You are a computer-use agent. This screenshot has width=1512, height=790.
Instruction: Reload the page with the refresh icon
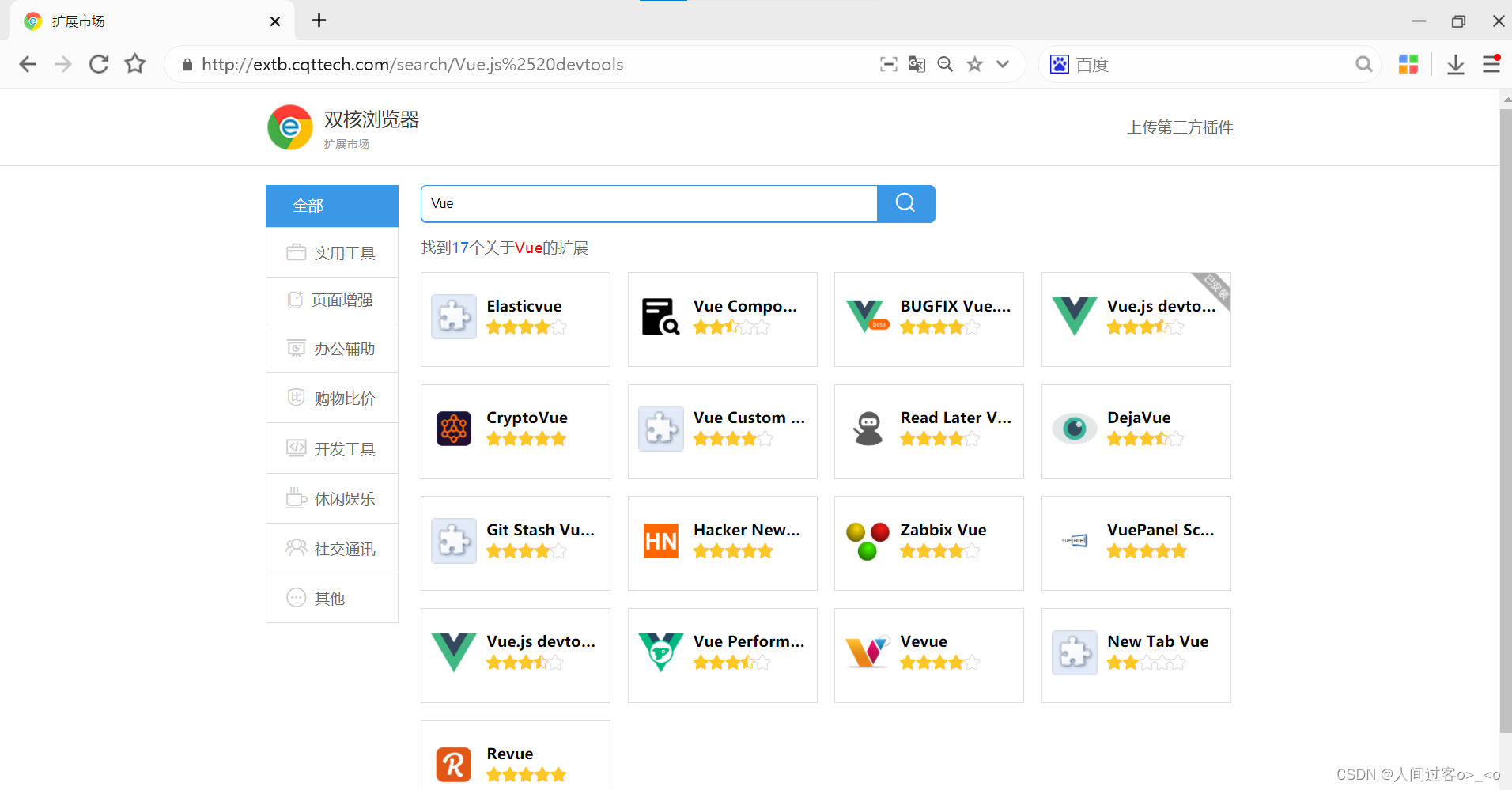point(99,64)
